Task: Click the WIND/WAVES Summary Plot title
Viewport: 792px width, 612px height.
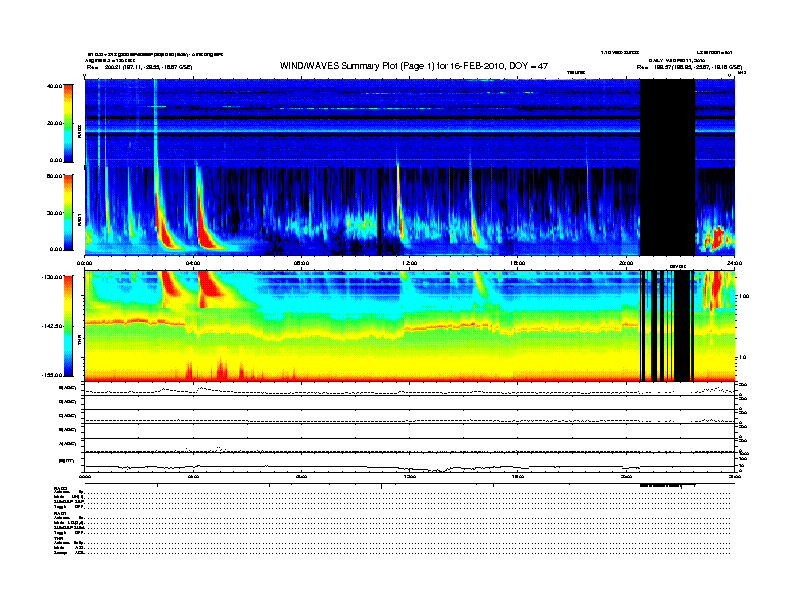Action: point(414,66)
